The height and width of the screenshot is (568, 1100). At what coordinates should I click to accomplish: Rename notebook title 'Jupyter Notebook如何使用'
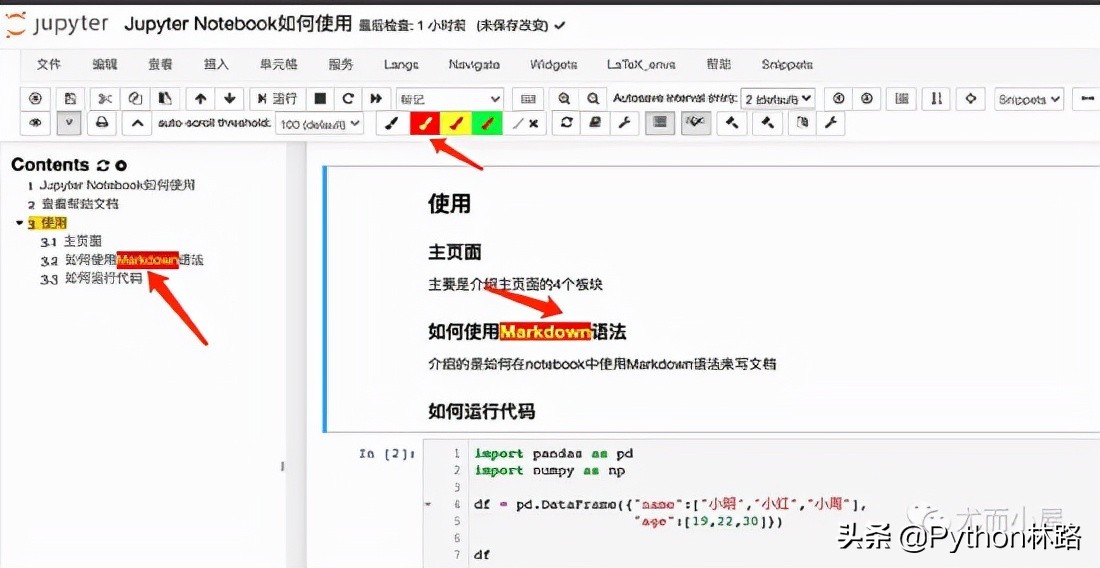coord(238,25)
